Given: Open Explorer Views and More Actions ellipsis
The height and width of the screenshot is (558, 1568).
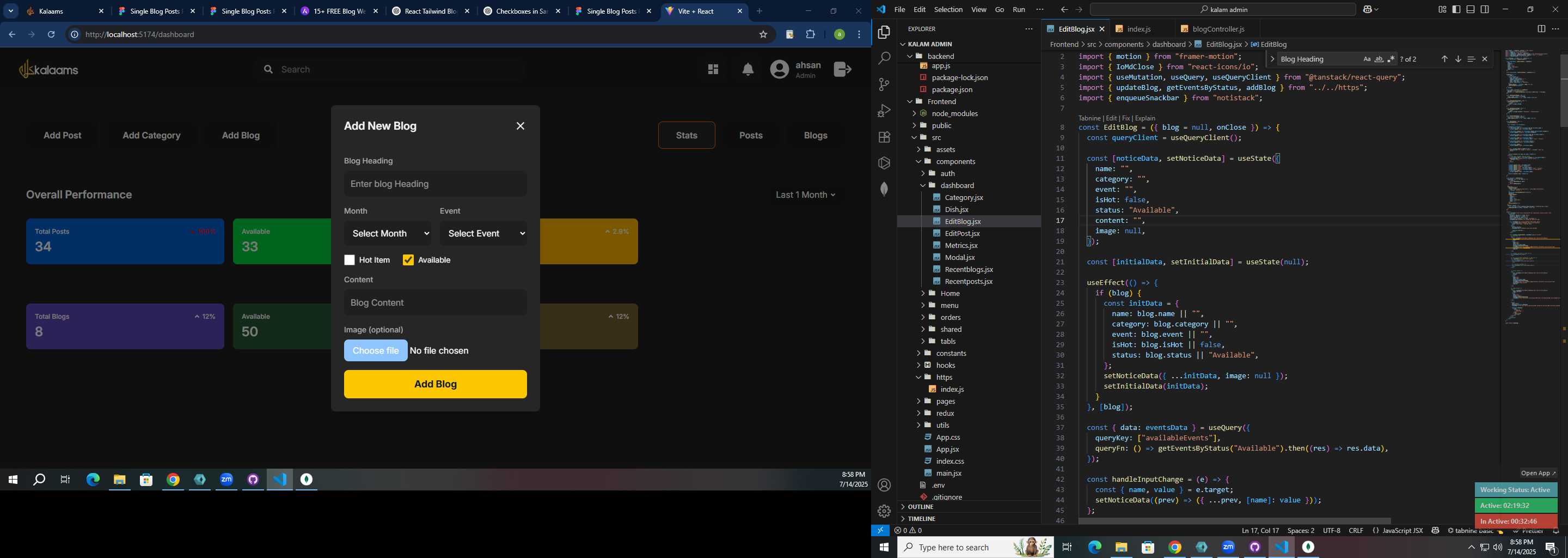Looking at the screenshot, I should pyautogui.click(x=1028, y=29).
